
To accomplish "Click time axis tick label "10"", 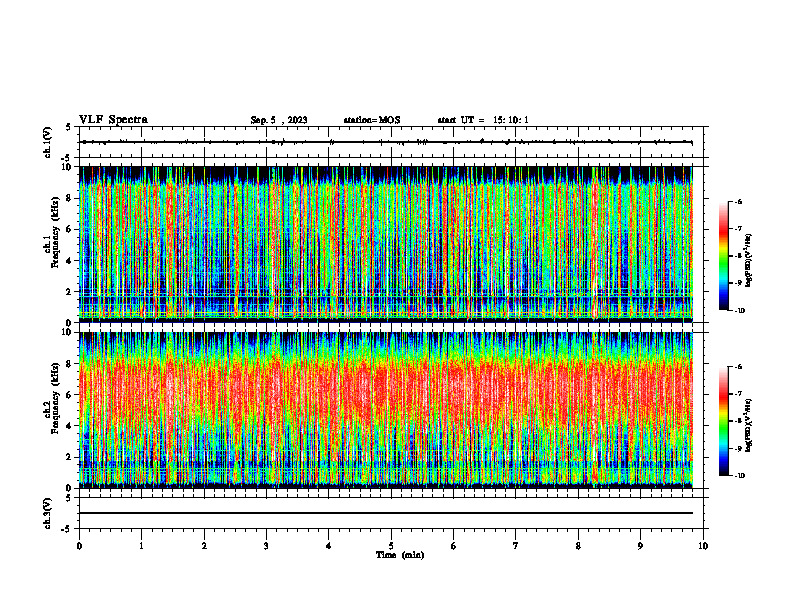I will (x=703, y=546).
